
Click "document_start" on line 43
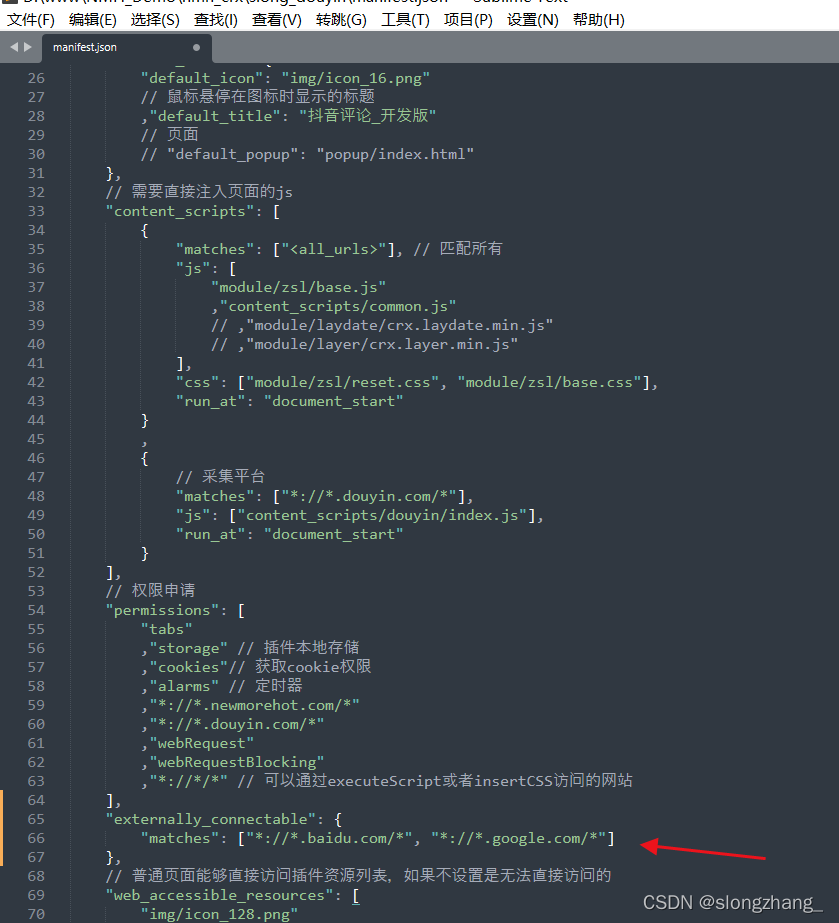[x=333, y=401]
